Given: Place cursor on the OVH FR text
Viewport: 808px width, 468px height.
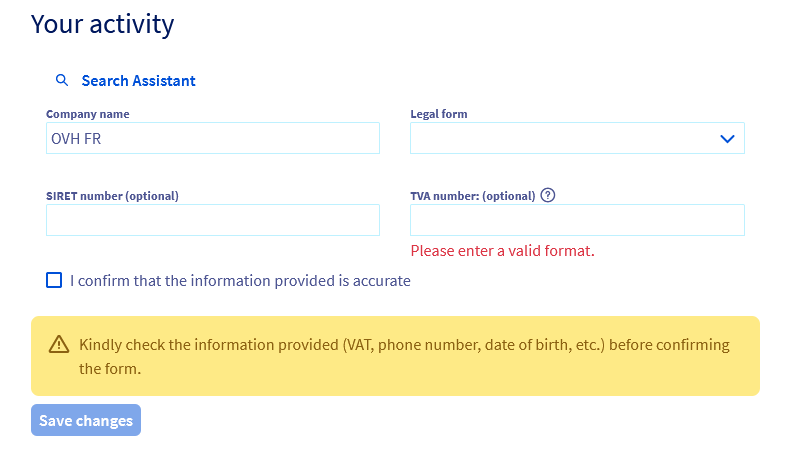Looking at the screenshot, I should (x=76, y=139).
